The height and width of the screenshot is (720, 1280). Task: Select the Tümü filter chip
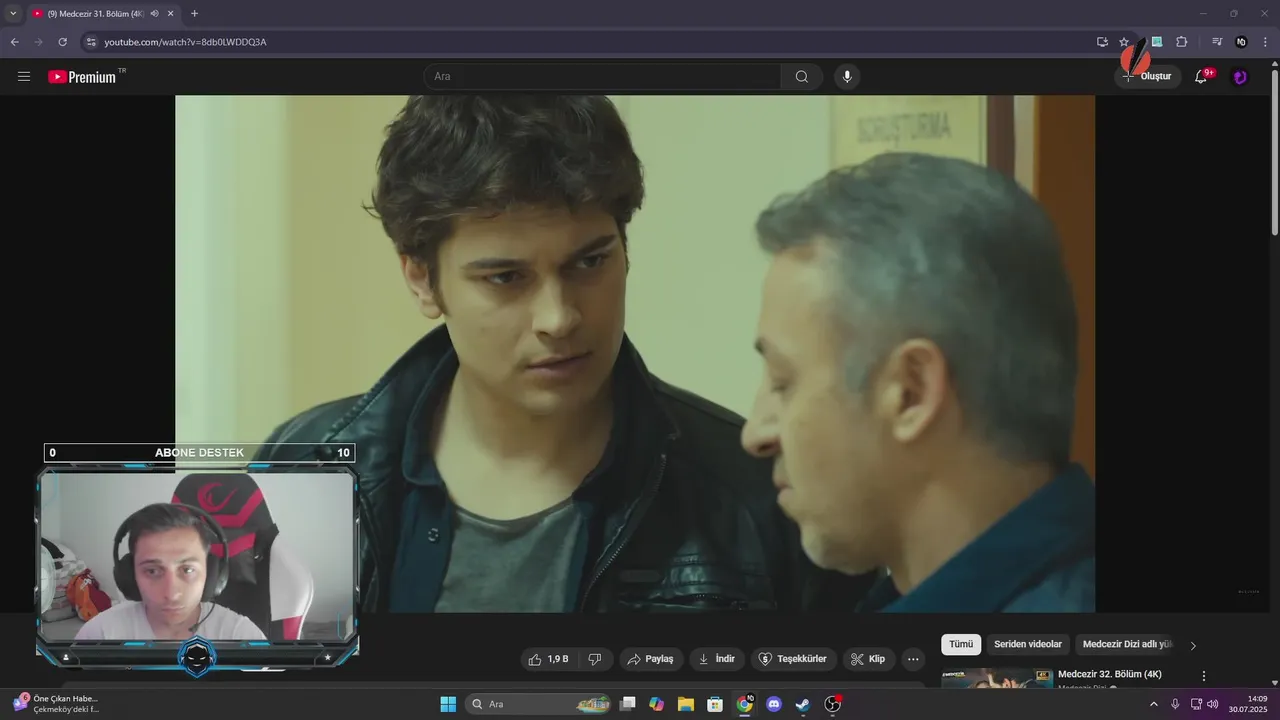click(961, 645)
